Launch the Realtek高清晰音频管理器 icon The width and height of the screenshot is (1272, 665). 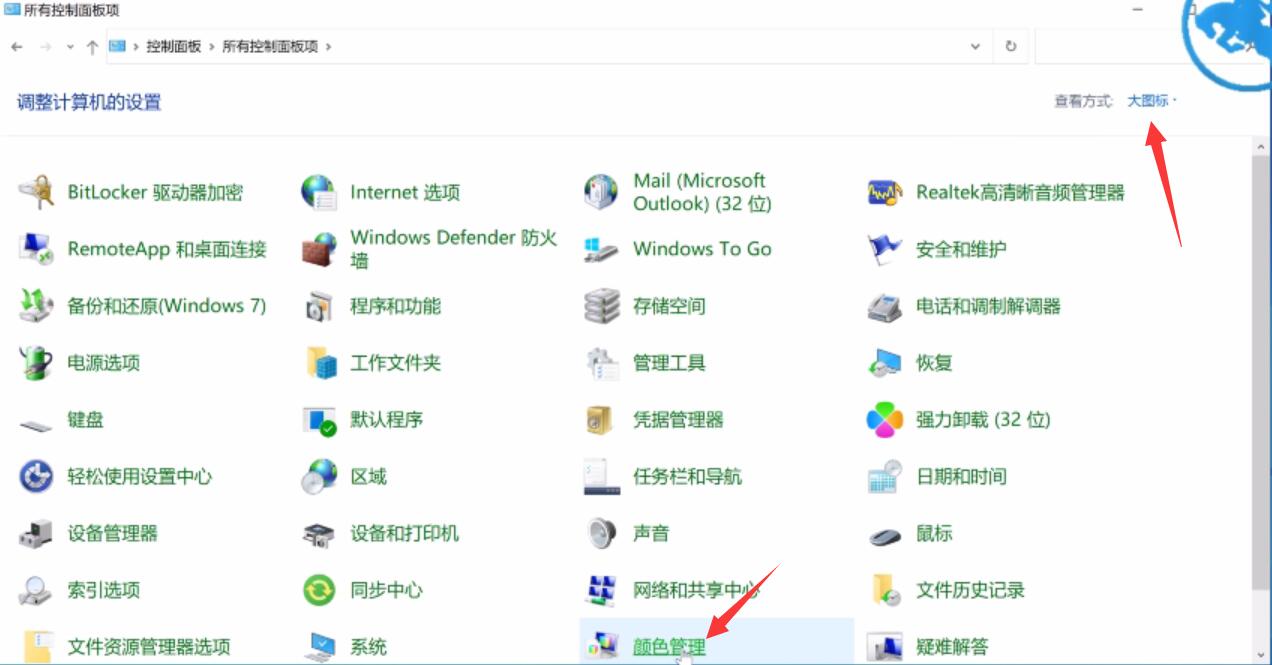(885, 192)
